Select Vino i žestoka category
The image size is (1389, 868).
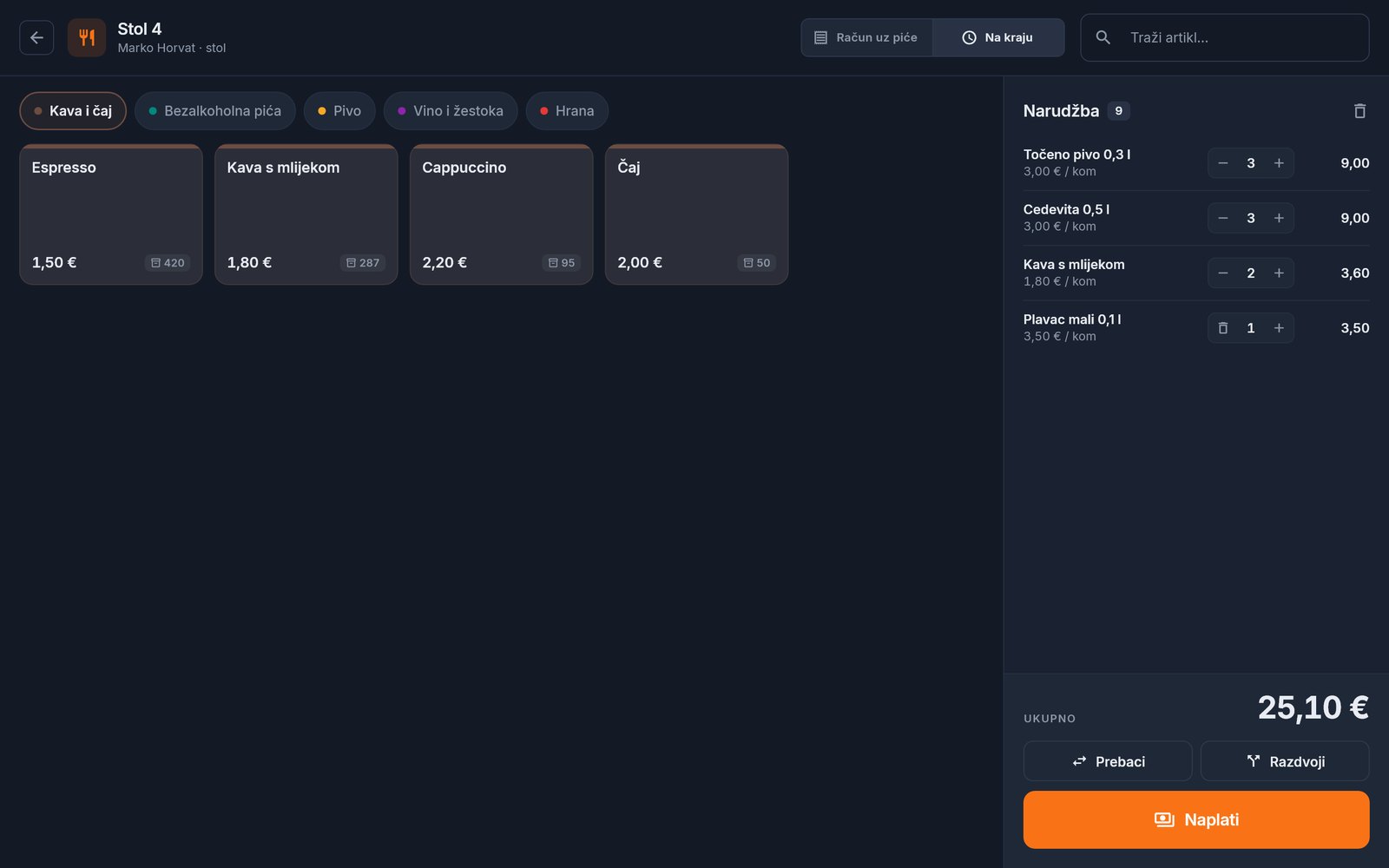[451, 111]
